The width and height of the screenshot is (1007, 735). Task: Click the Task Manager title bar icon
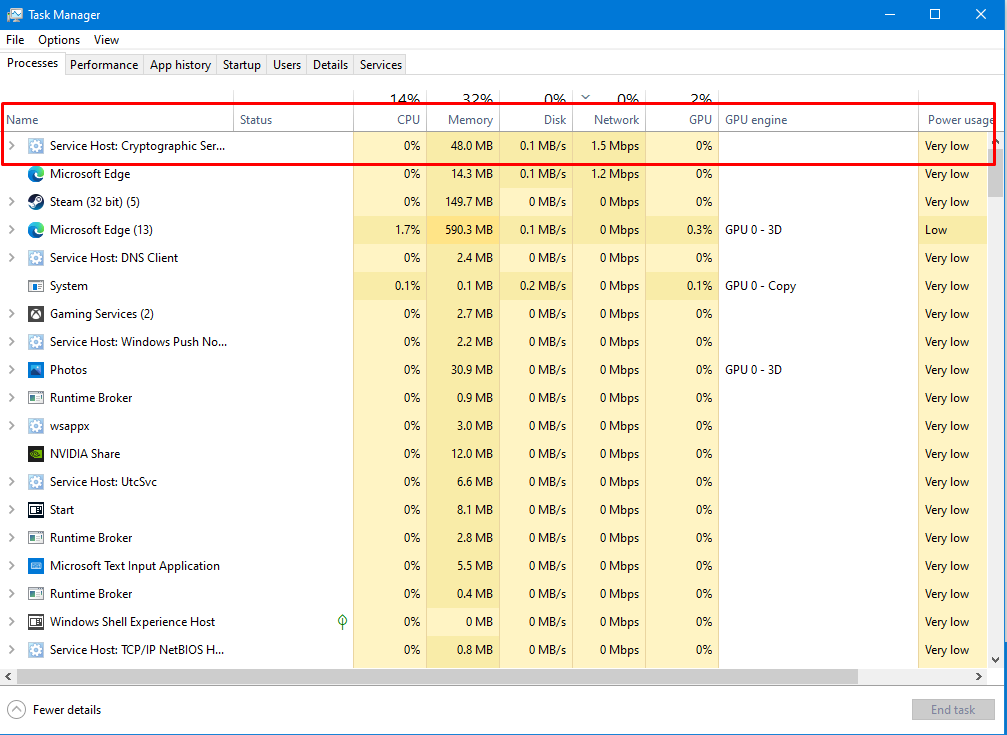click(15, 14)
